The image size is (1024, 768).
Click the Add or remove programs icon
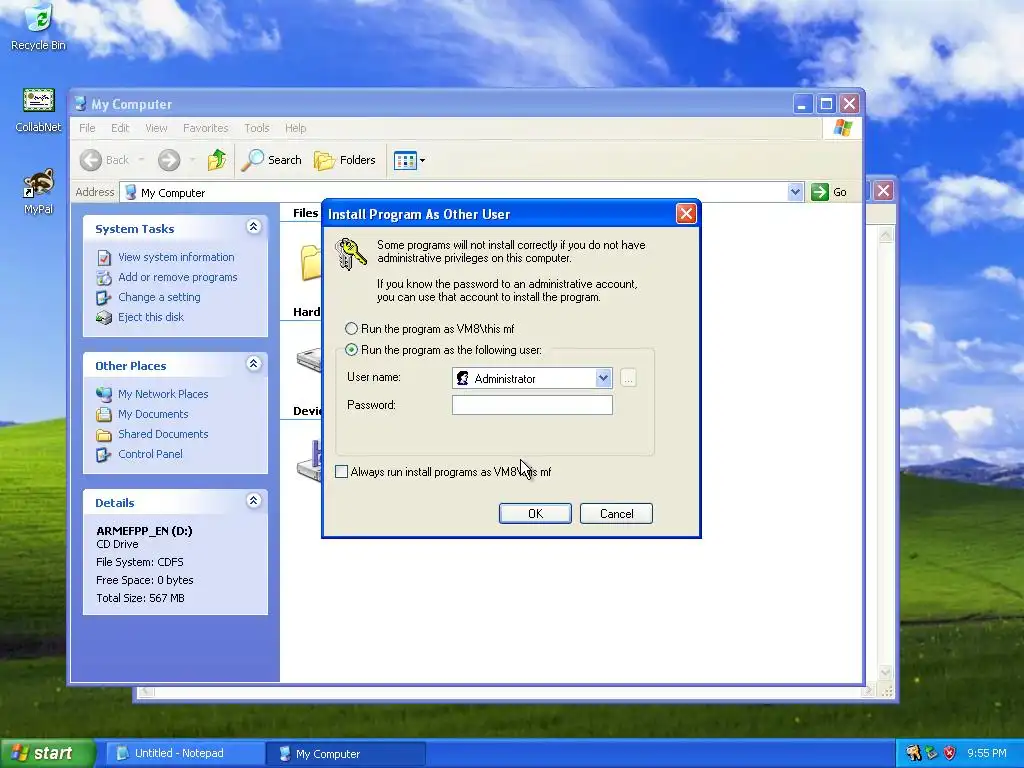click(x=104, y=278)
